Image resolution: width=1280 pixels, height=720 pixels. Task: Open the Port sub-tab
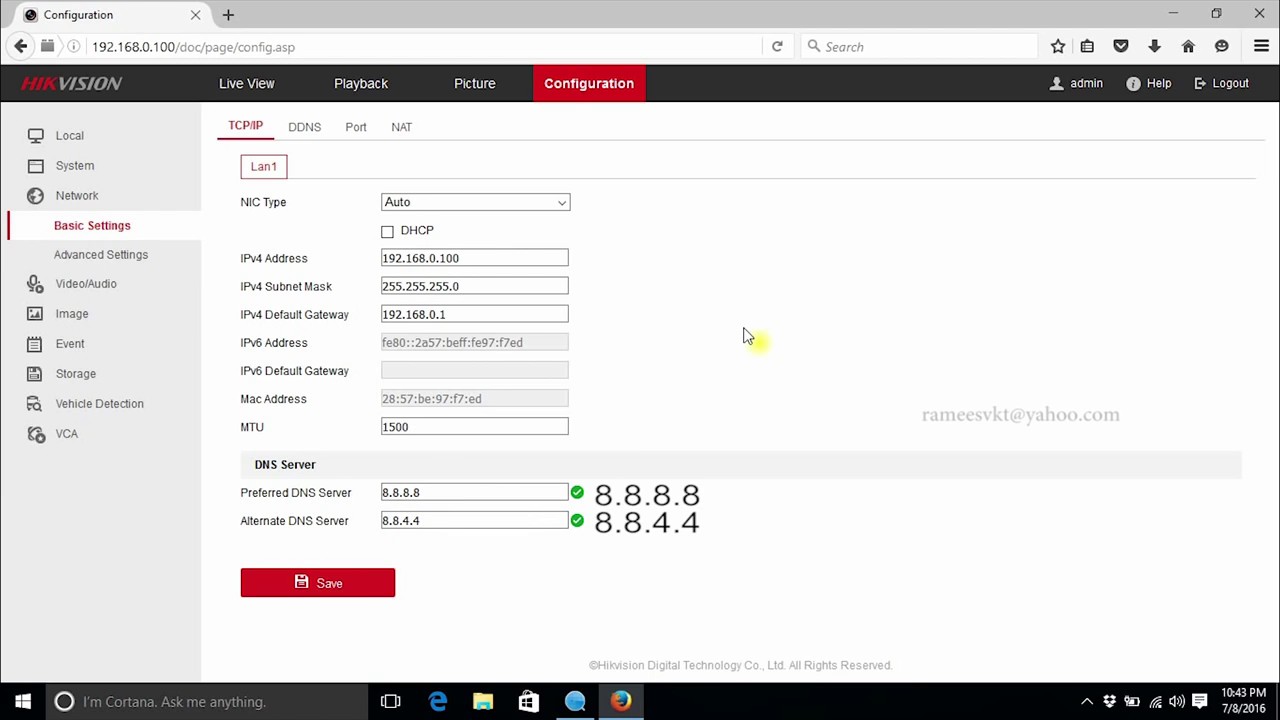click(356, 127)
